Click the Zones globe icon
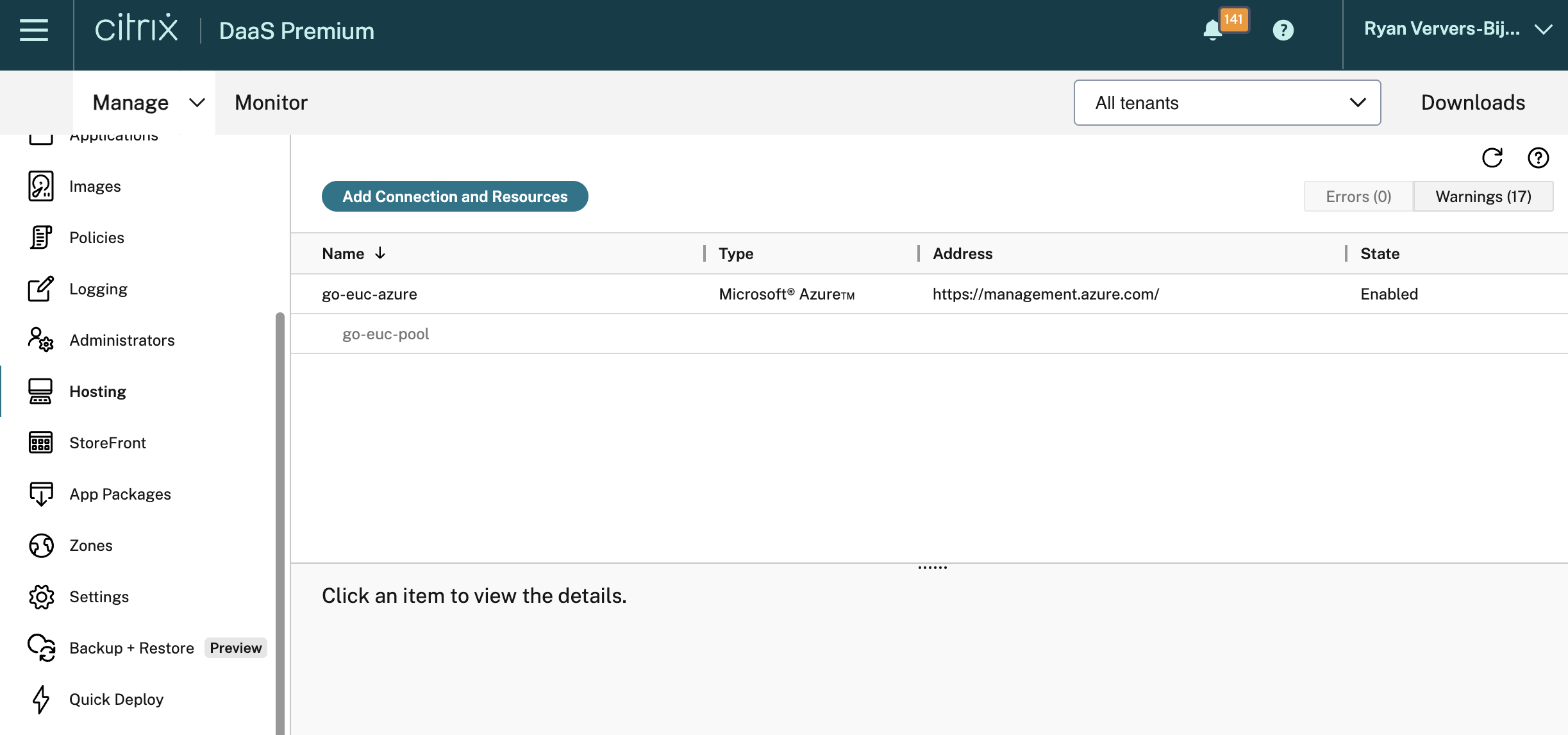This screenshot has height=735, width=1568. coord(41,545)
